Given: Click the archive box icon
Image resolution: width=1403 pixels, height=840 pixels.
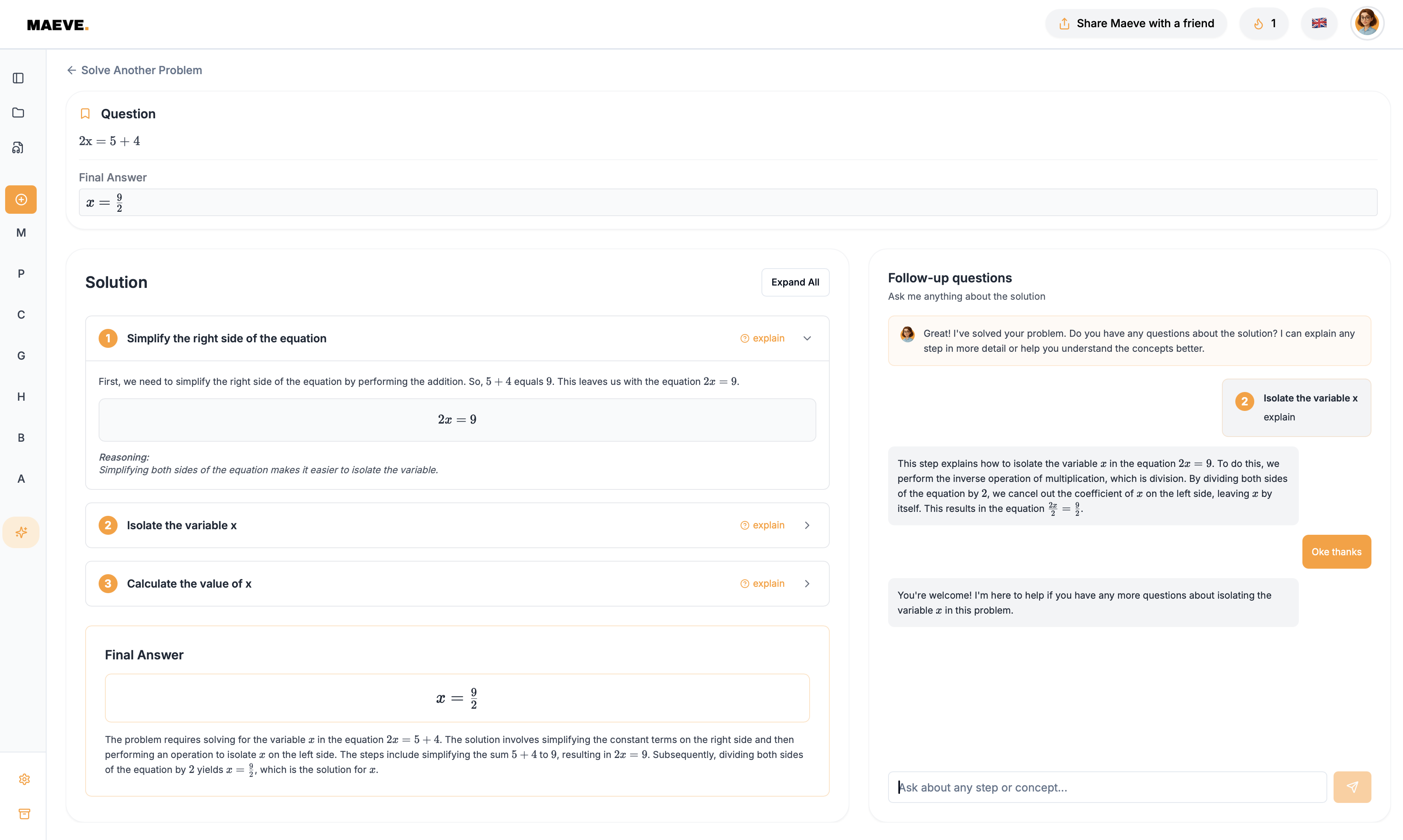Looking at the screenshot, I should point(24,814).
